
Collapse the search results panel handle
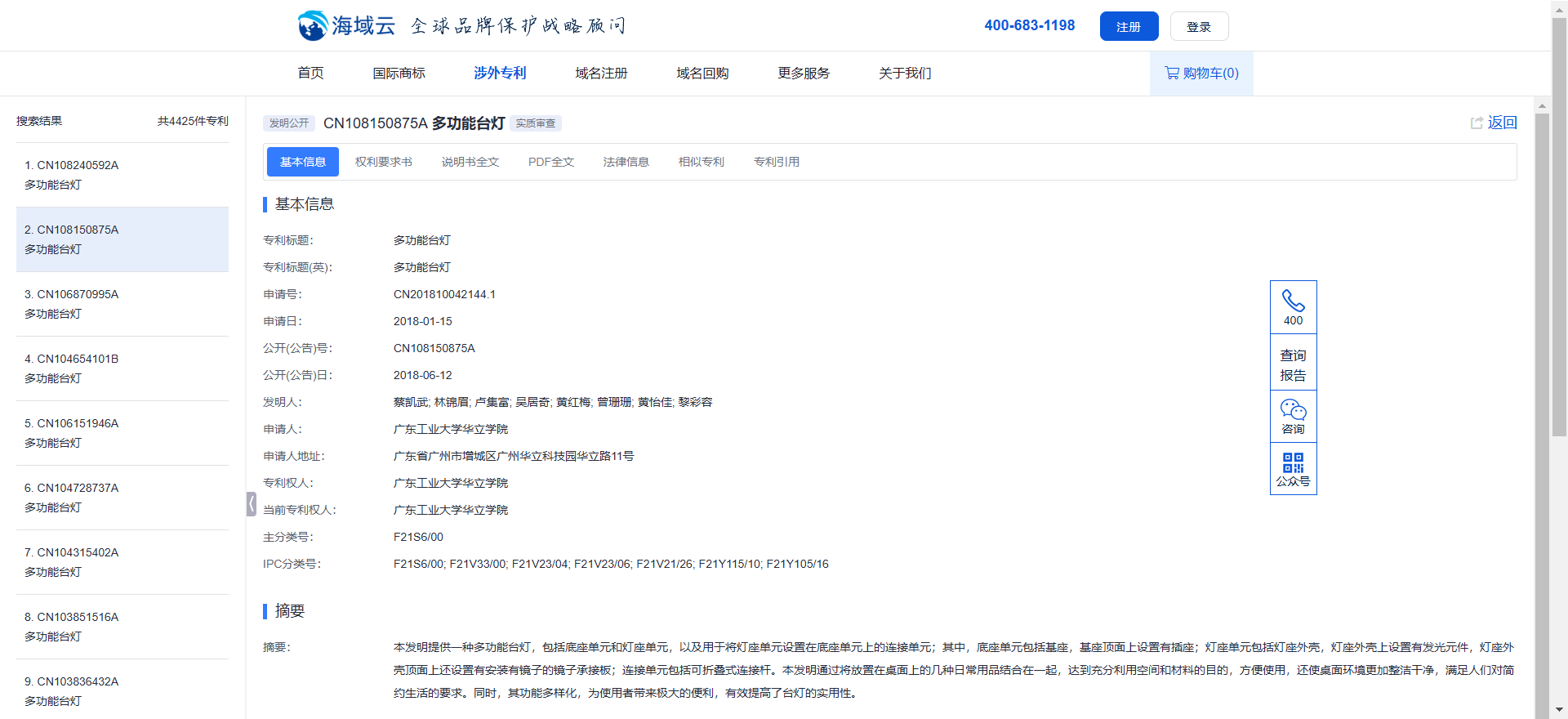click(x=252, y=504)
